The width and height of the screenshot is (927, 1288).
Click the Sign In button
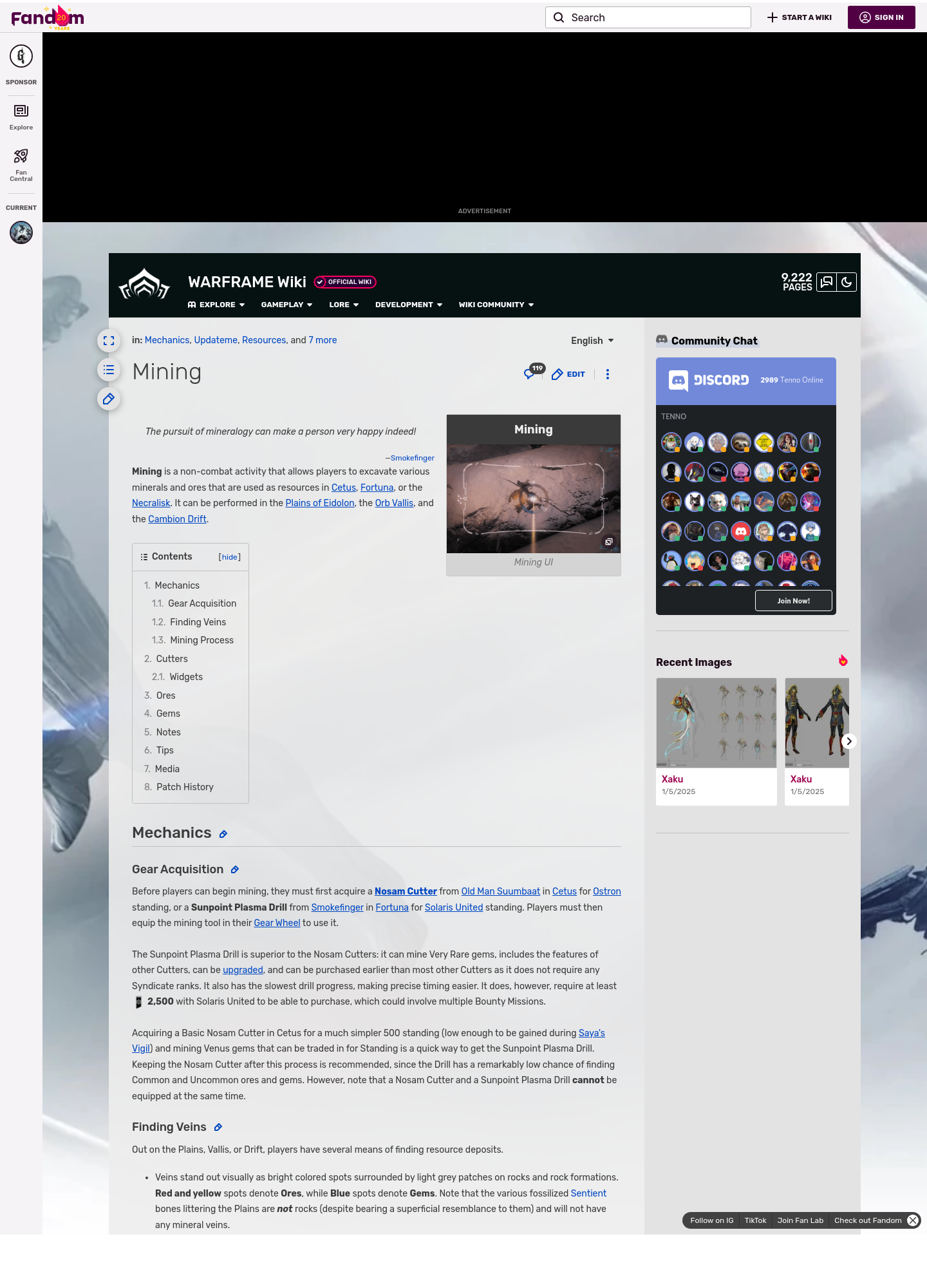tap(881, 17)
